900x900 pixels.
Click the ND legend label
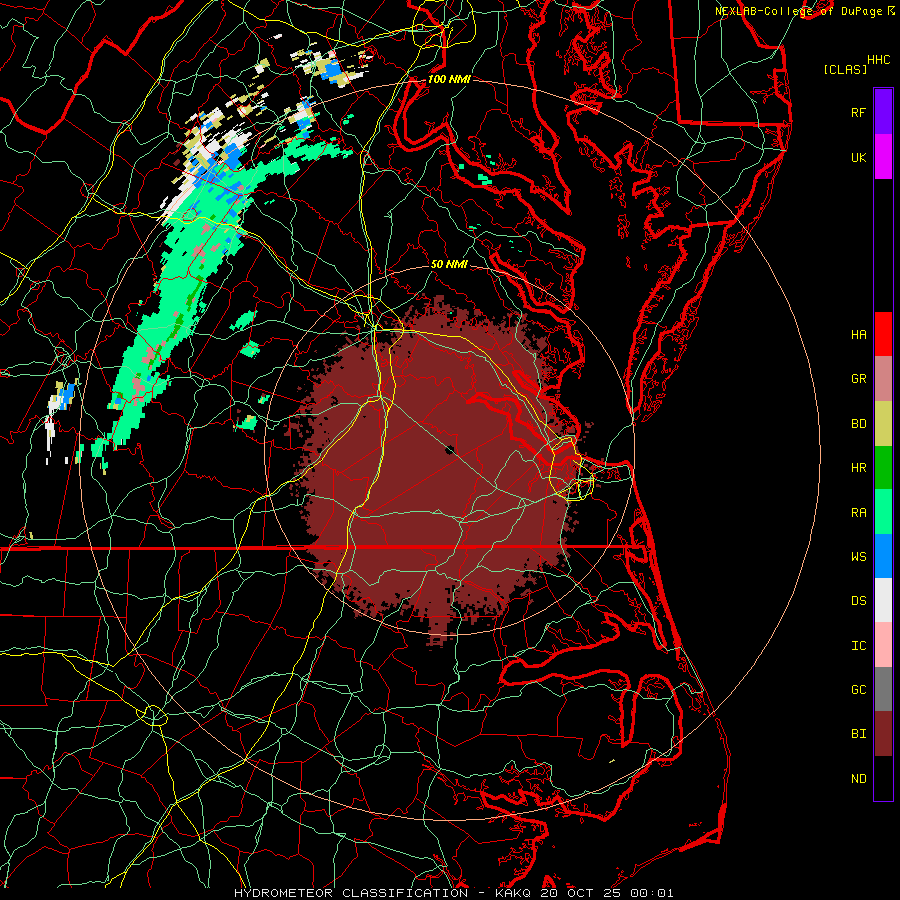point(858,779)
